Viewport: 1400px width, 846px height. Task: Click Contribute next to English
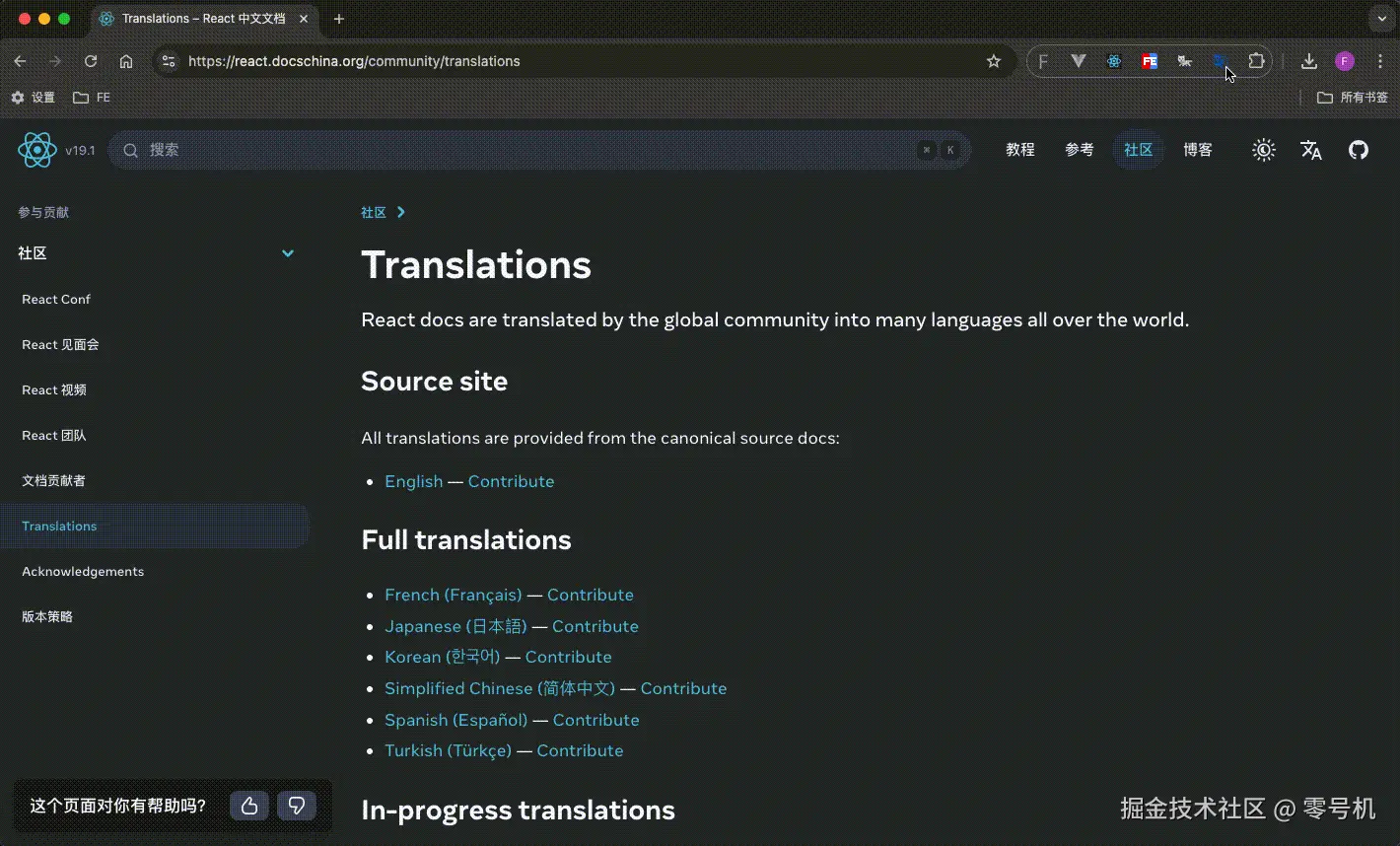pos(511,481)
